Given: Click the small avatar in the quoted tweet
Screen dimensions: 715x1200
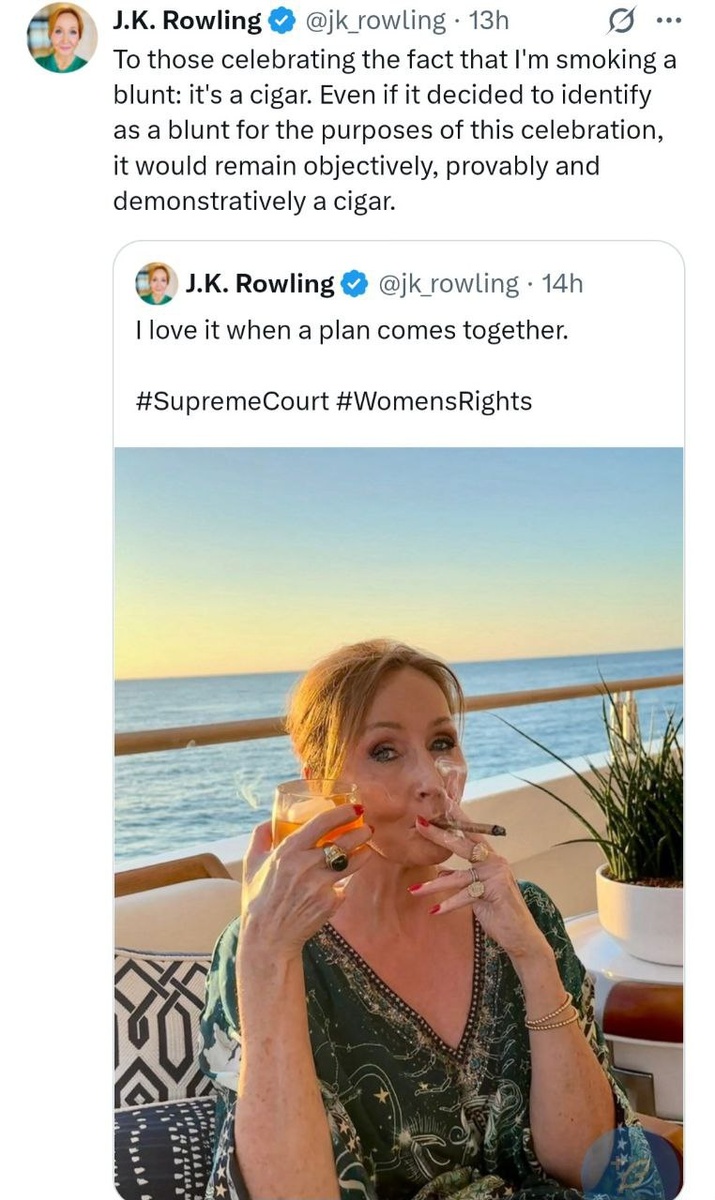Looking at the screenshot, I should point(155,284).
